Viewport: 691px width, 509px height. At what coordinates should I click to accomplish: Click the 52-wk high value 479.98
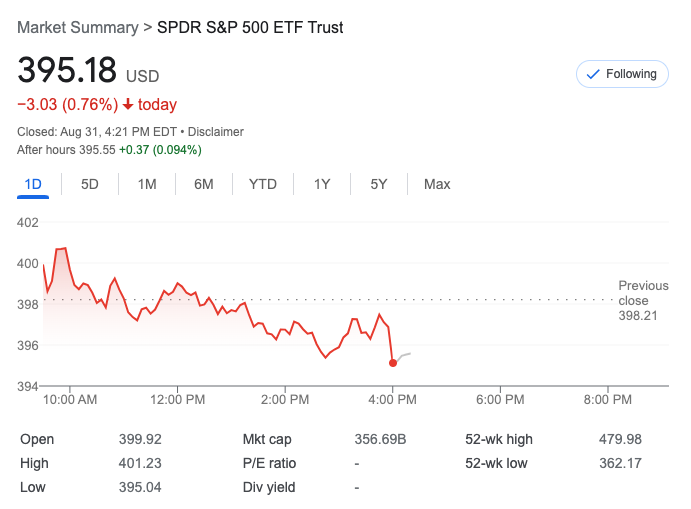(x=620, y=439)
